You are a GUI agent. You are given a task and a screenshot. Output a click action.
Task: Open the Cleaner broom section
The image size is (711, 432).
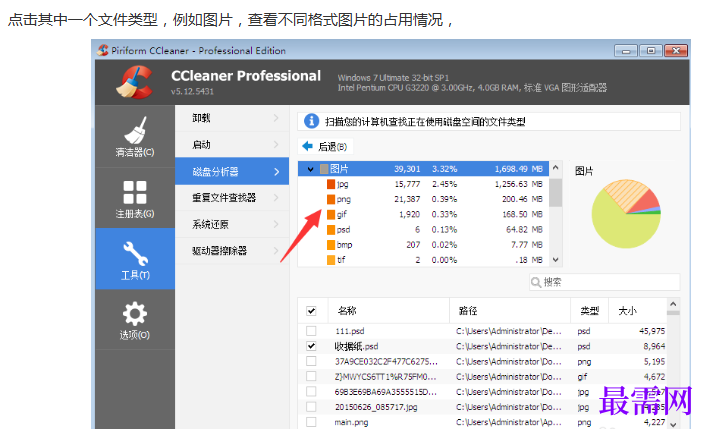click(135, 136)
